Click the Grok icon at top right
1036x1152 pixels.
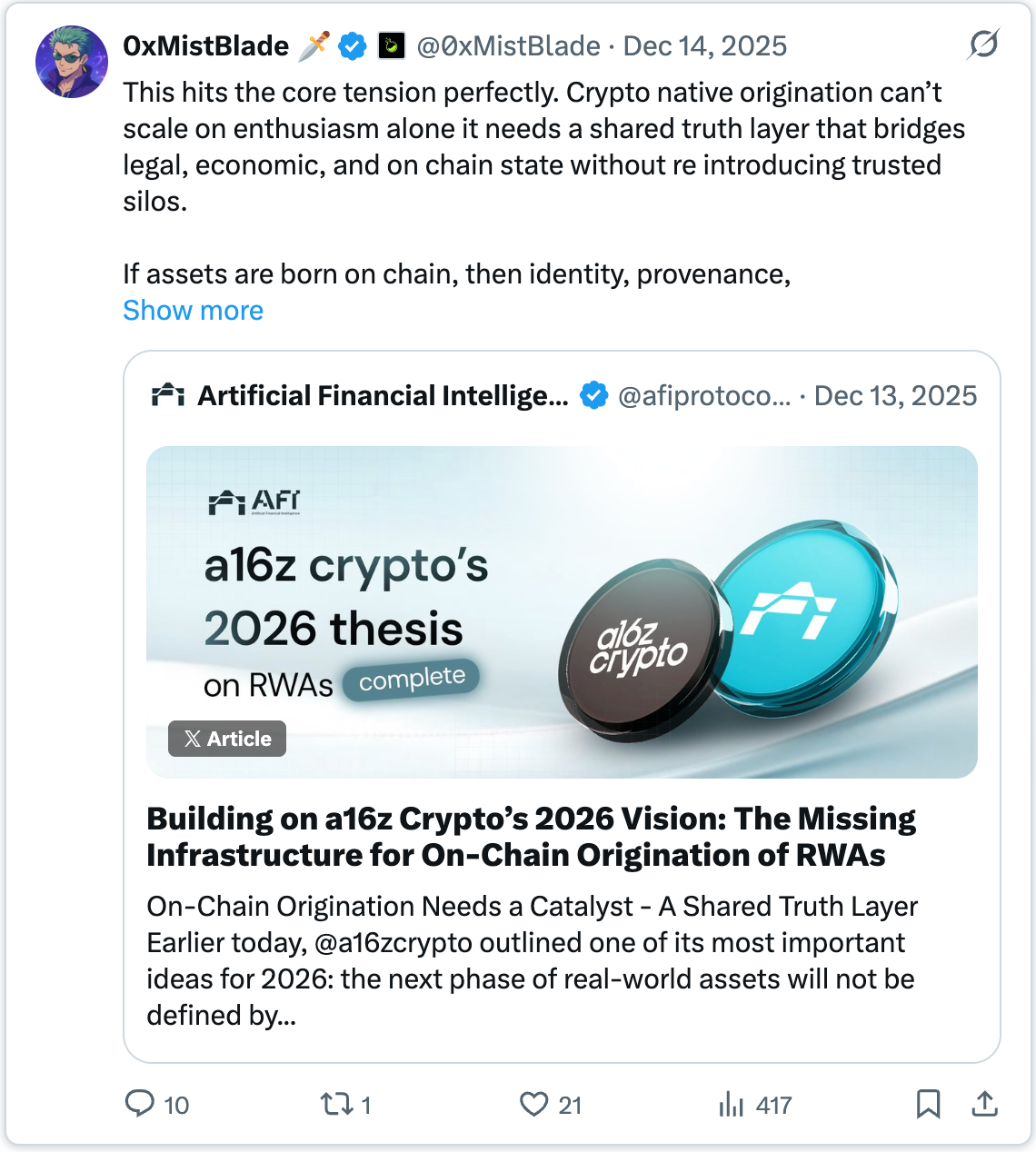(x=983, y=44)
